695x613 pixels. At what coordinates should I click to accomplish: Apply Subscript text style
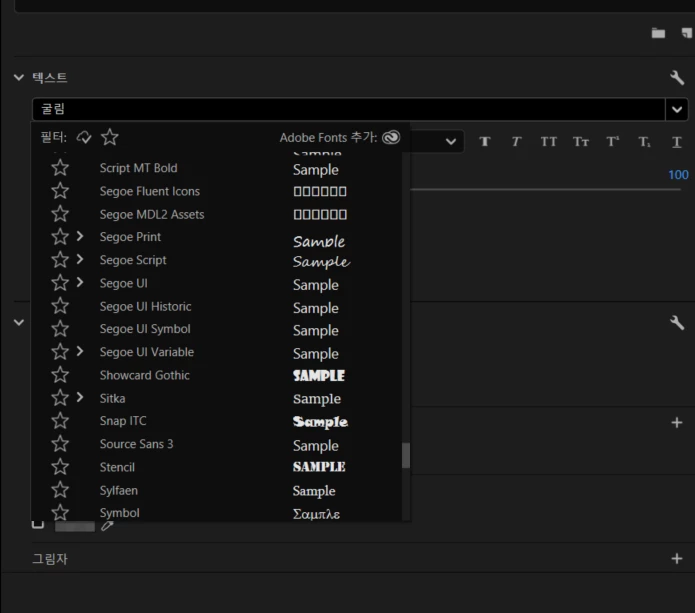(644, 142)
